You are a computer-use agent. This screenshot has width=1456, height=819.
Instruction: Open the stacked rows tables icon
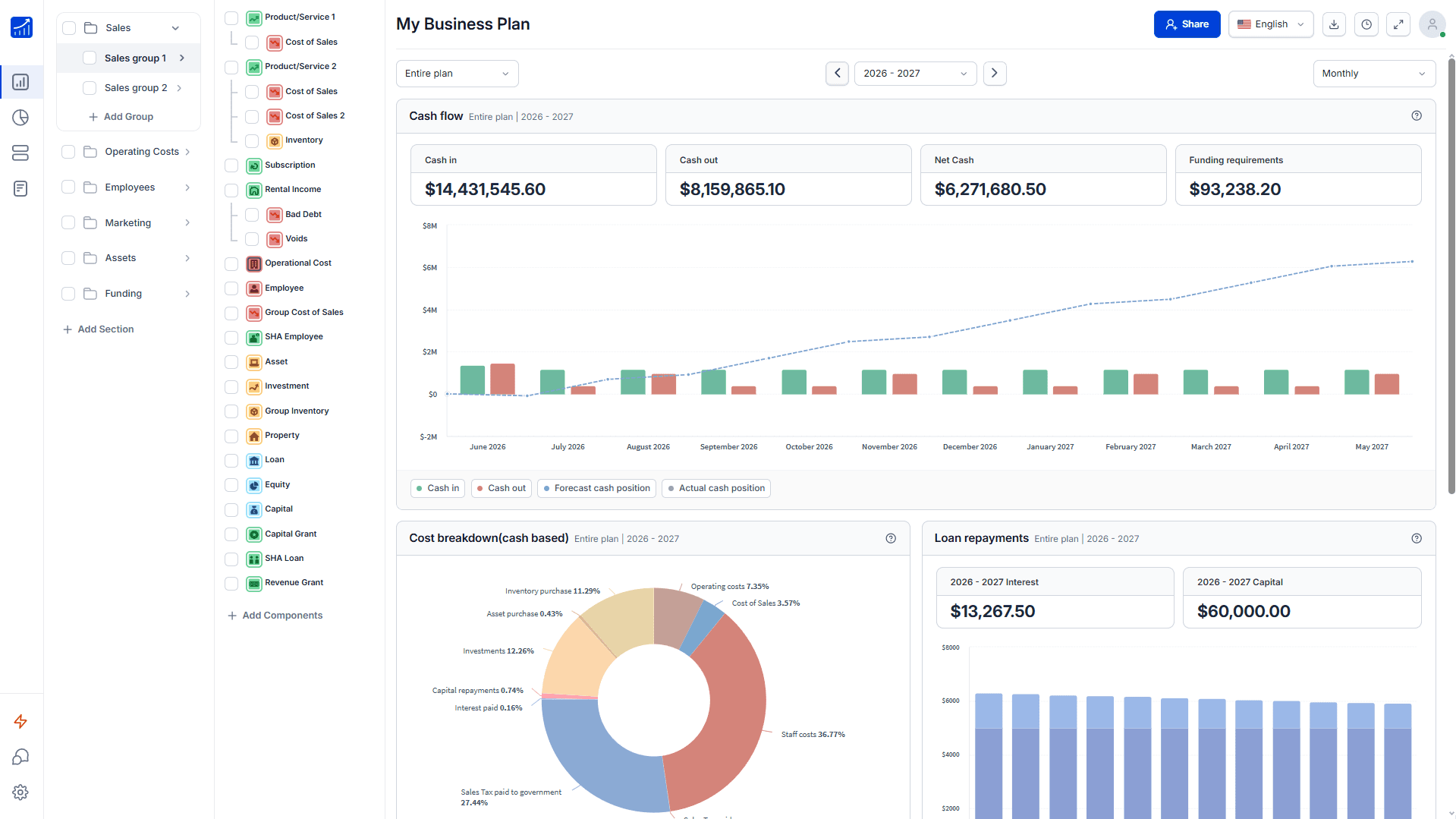20,153
